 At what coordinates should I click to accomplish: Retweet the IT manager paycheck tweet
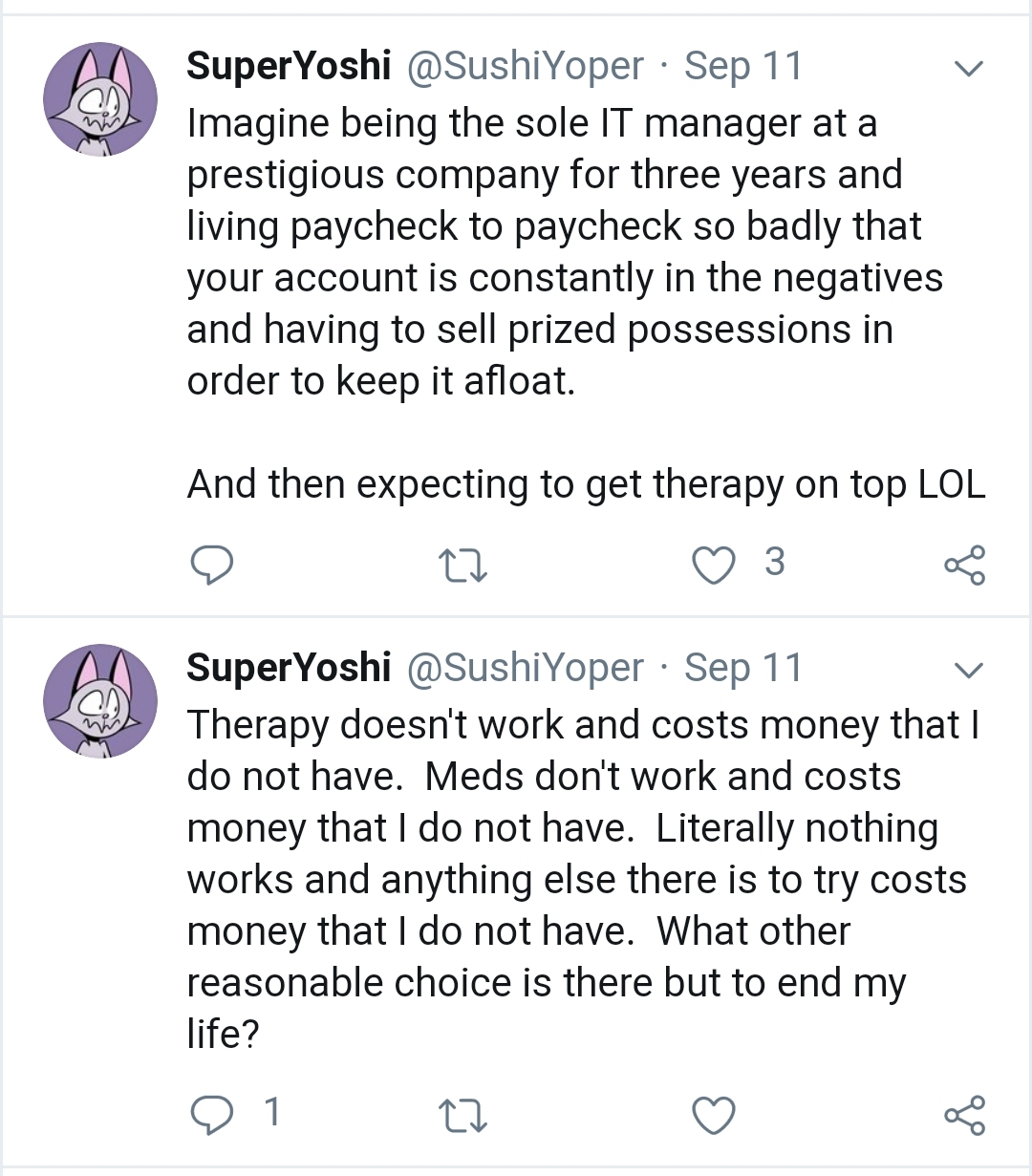(x=462, y=566)
